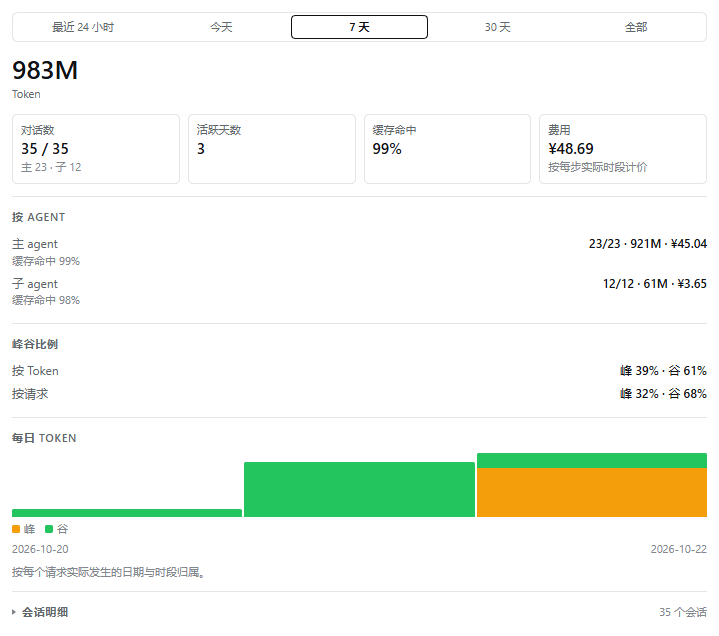
Task: Select the 主 agent row label
Action: 35,244
